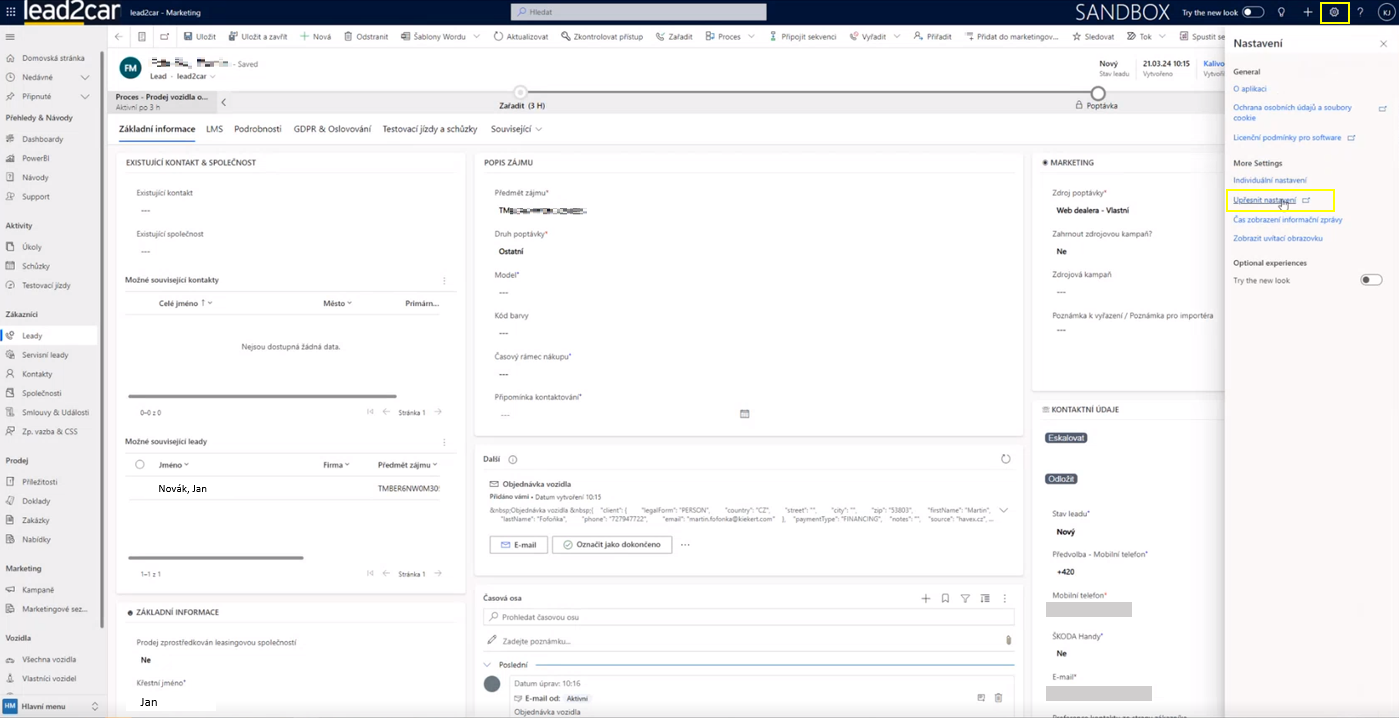Click the question mark help icon

tap(1360, 12)
